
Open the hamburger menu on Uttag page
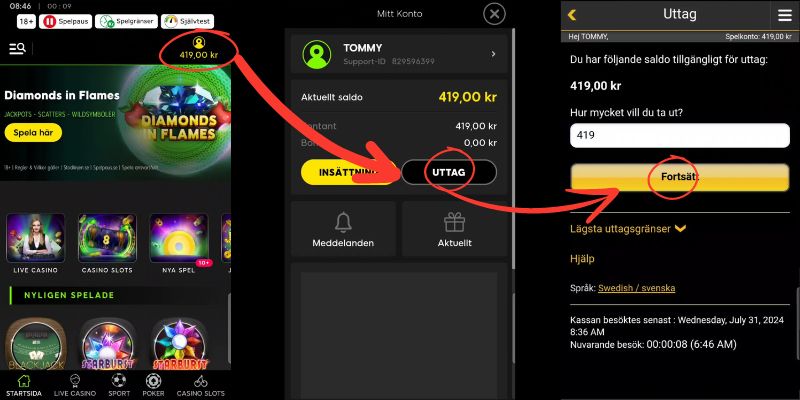[785, 15]
